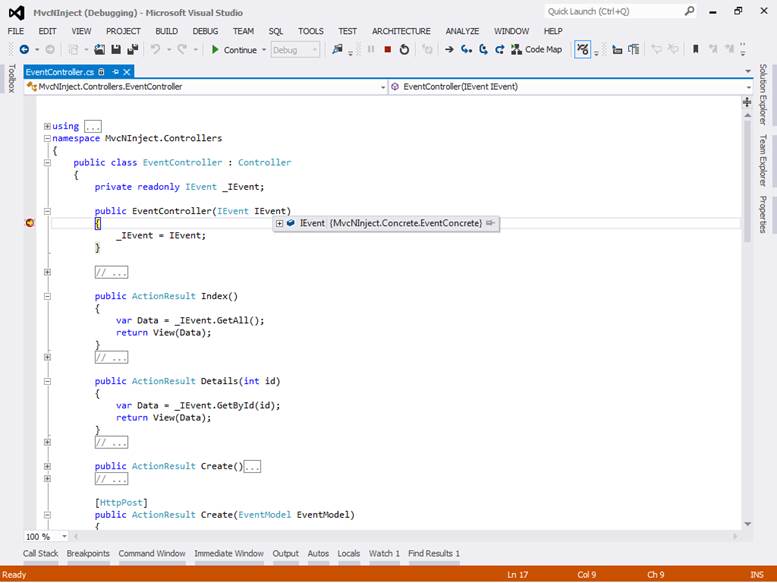Click the collapsed Create() ellipsis box

point(252,467)
